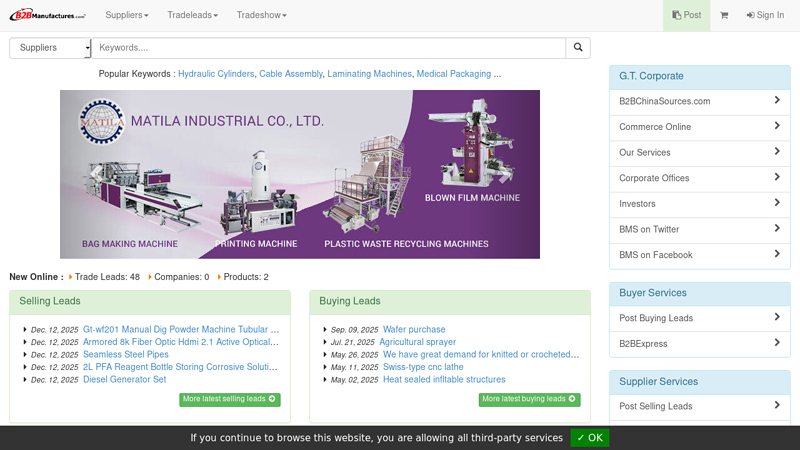Click Sign In
800x450 pixels.
[765, 15]
